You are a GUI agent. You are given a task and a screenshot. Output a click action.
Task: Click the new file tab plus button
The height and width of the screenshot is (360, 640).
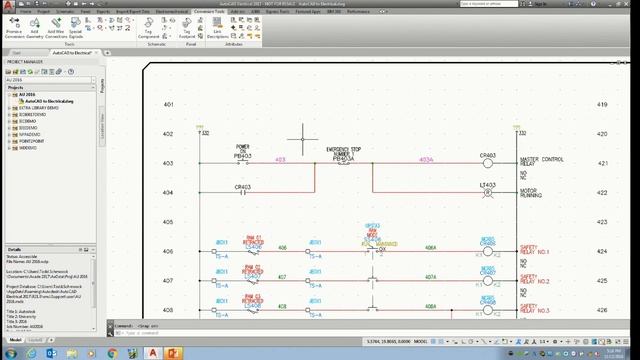[x=107, y=53]
